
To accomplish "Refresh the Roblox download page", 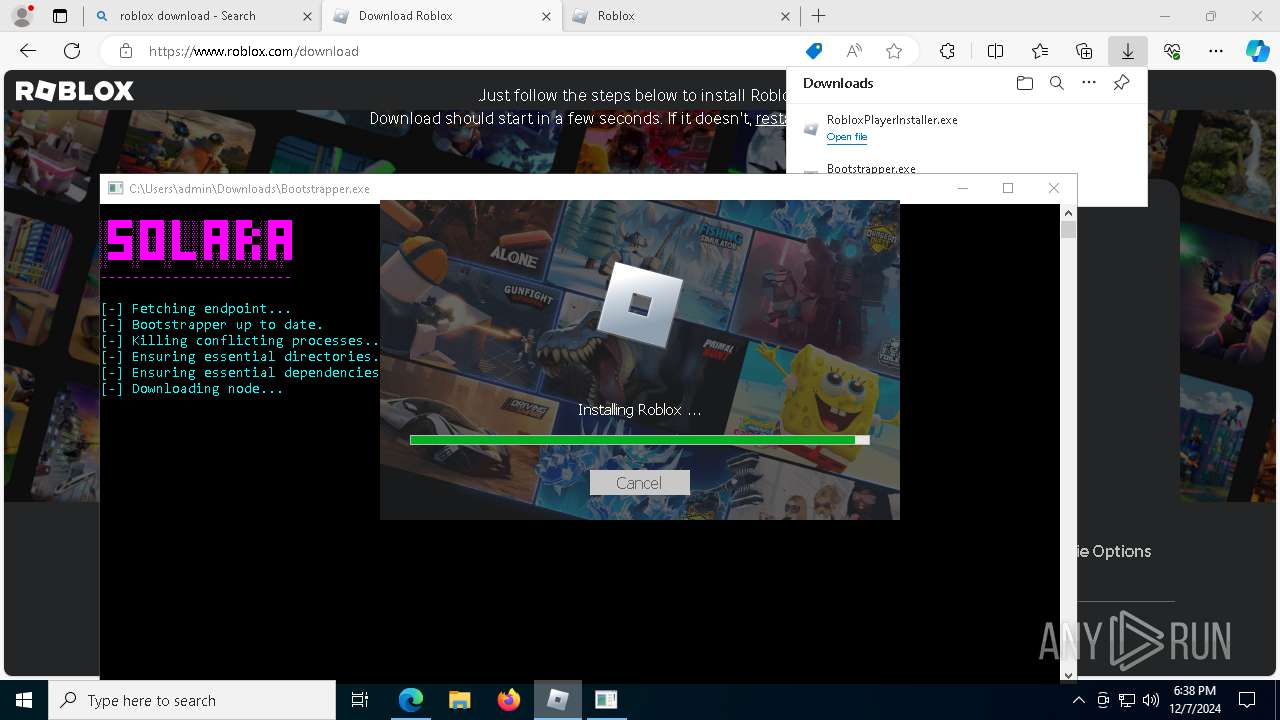I will [72, 51].
